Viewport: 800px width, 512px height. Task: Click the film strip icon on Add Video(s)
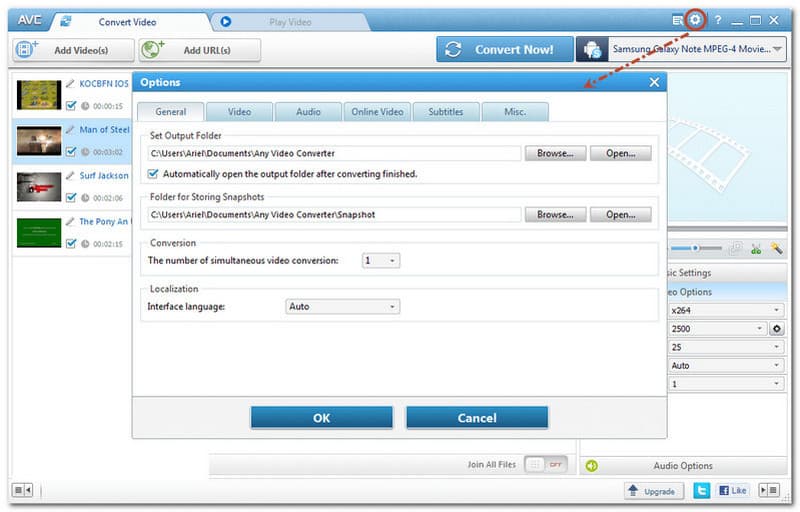pyautogui.click(x=26, y=49)
